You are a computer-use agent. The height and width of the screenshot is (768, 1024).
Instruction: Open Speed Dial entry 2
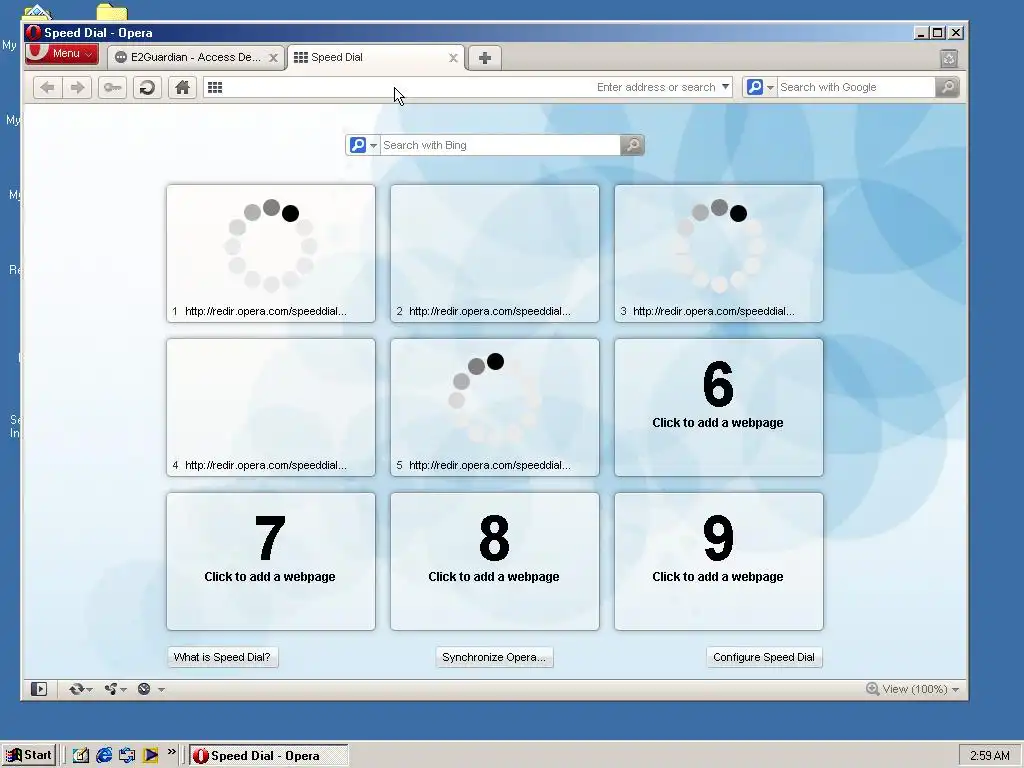coord(495,253)
